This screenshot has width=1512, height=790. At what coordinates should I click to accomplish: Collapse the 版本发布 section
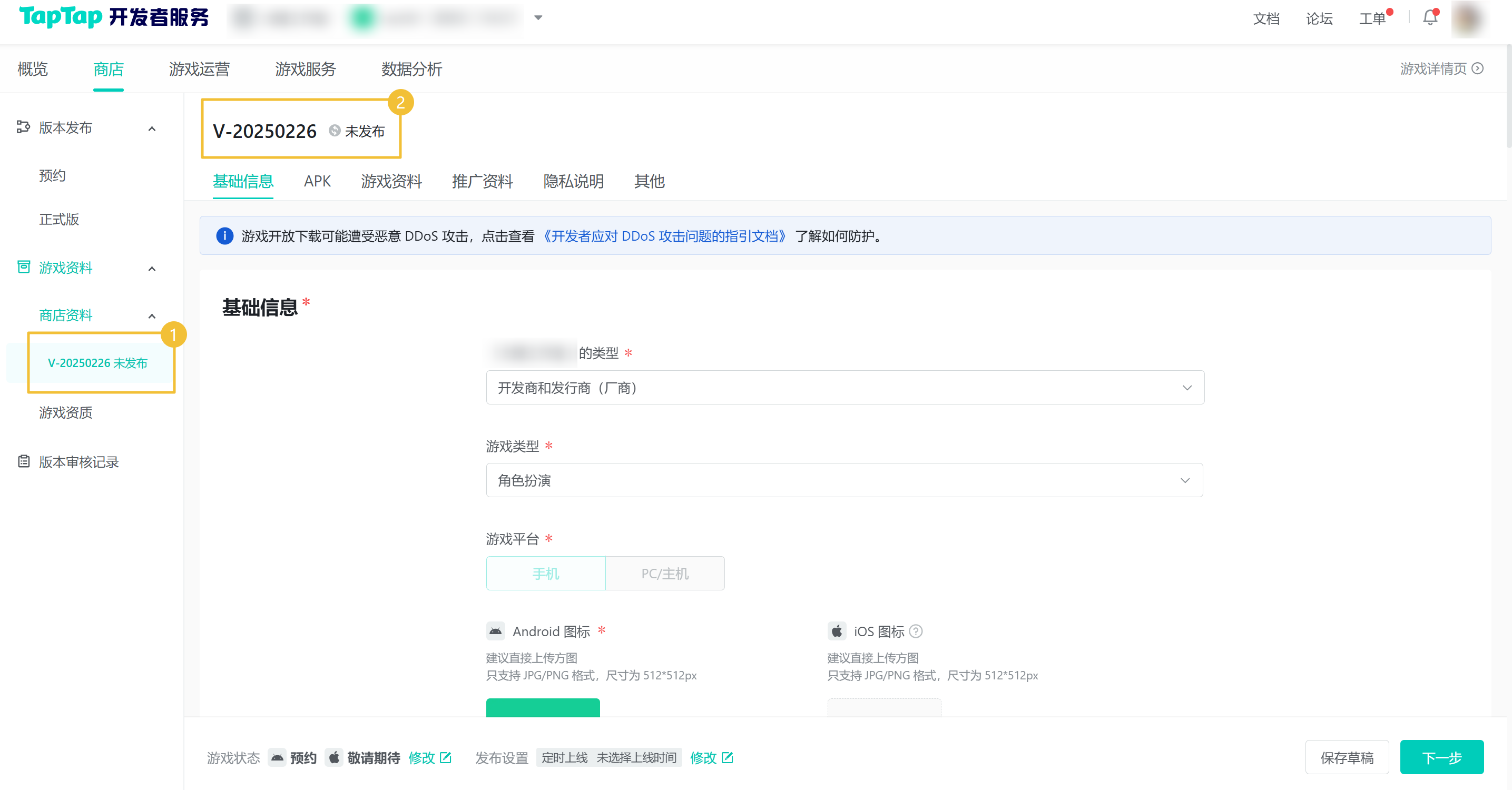152,128
